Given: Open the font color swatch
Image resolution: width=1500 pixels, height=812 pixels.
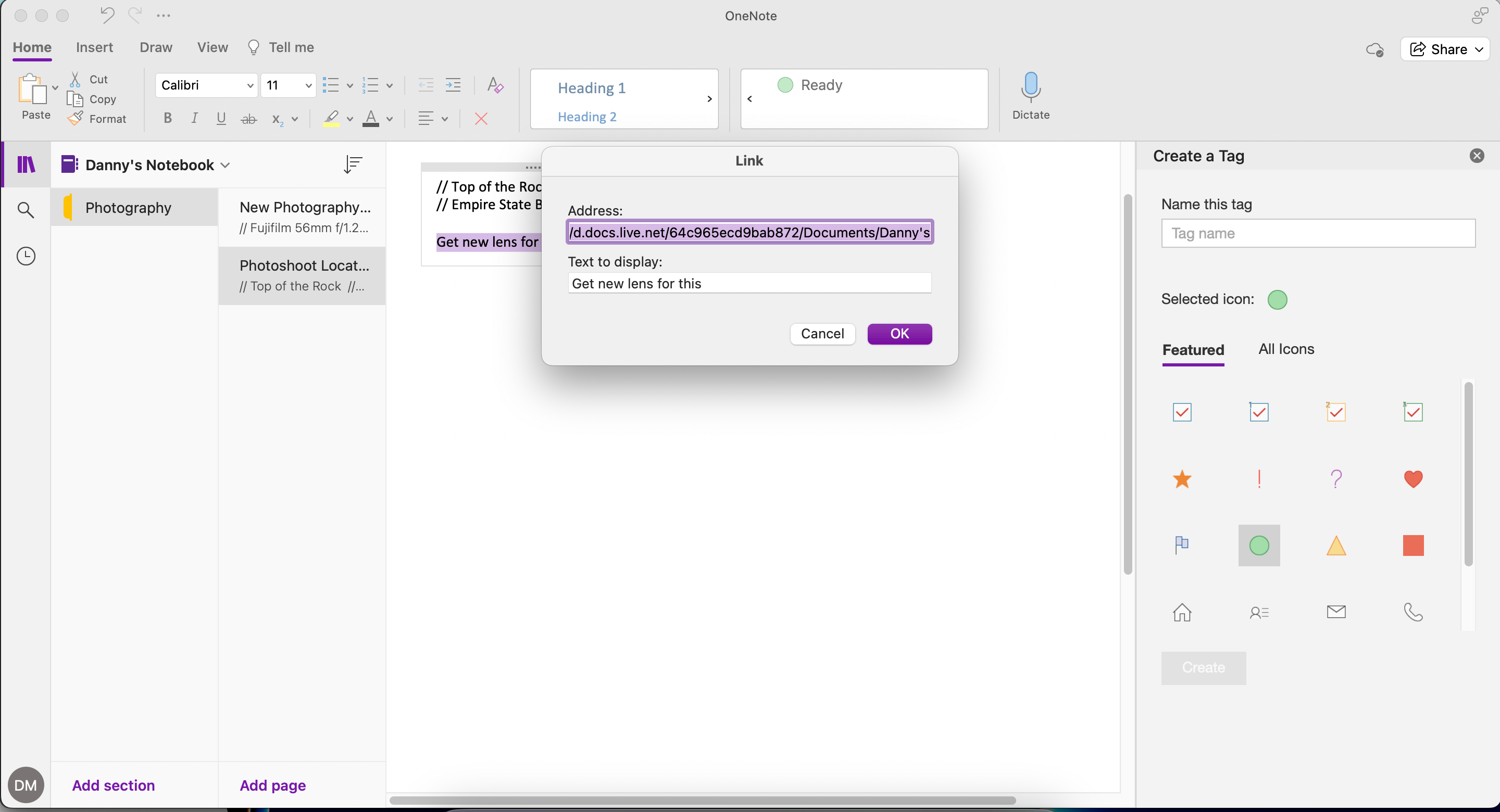Looking at the screenshot, I should 372,118.
